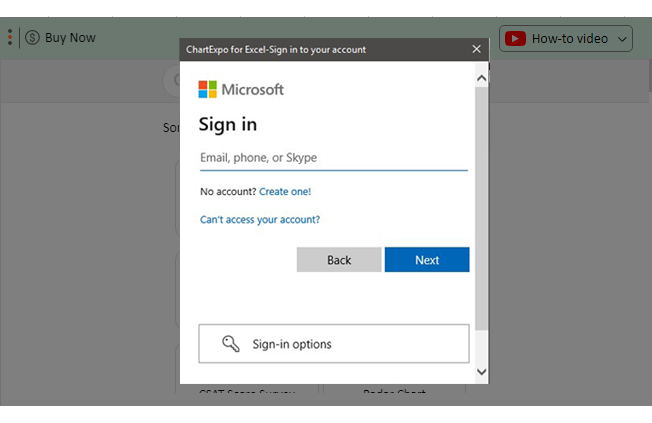This screenshot has width=652, height=423.
Task: Open the Create one! link
Action: pos(285,191)
